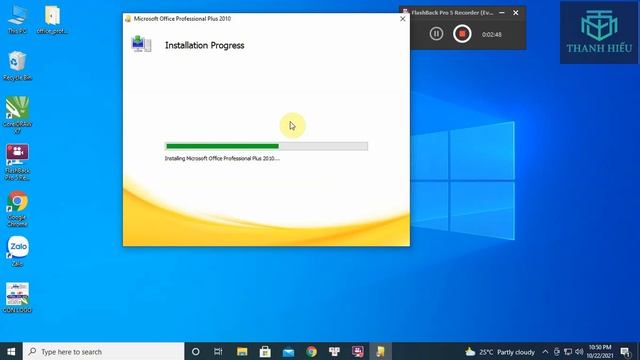Click the installation progress bar

click(266, 146)
